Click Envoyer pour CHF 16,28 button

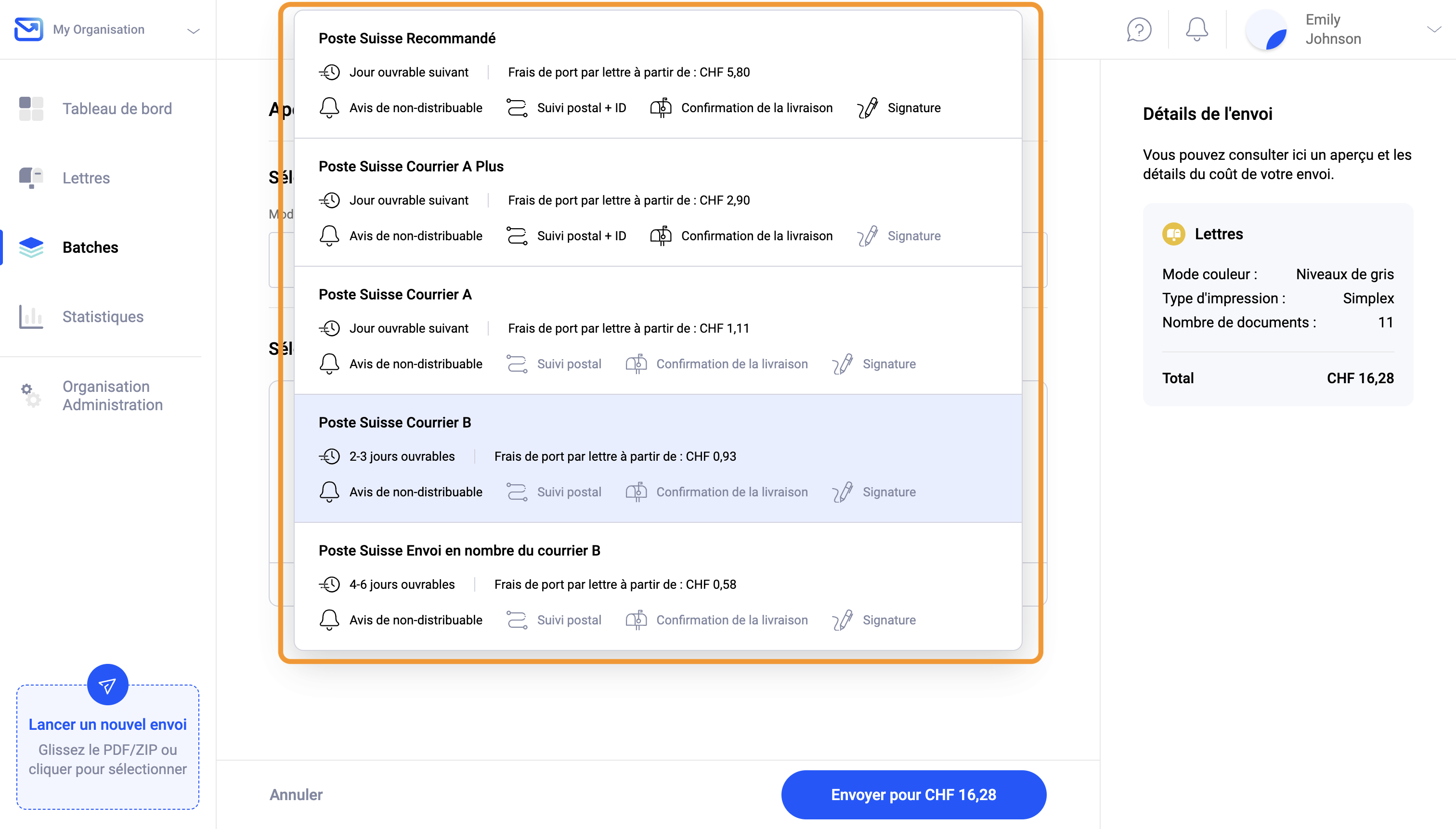click(913, 795)
